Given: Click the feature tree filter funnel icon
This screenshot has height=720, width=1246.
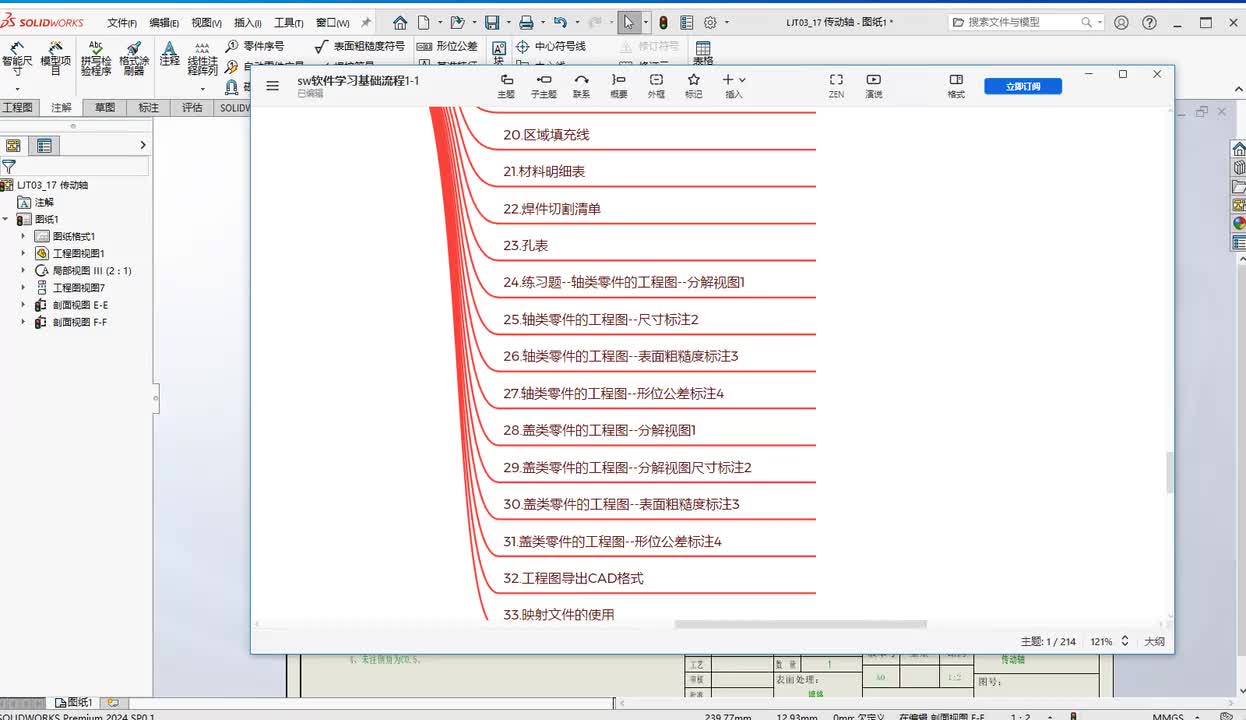Looking at the screenshot, I should tap(9, 166).
